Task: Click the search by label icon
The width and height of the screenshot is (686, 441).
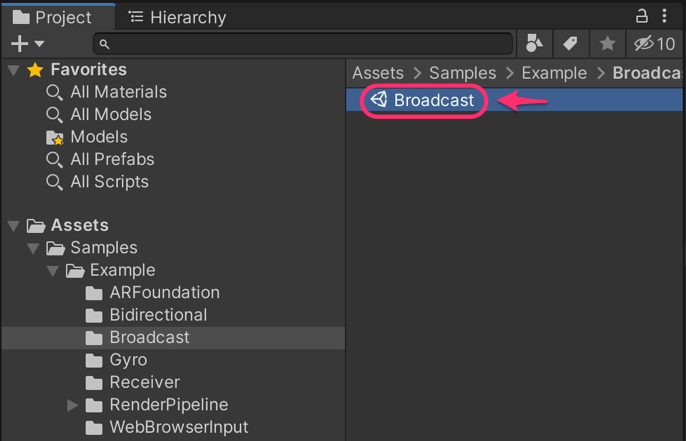Action: [570, 43]
